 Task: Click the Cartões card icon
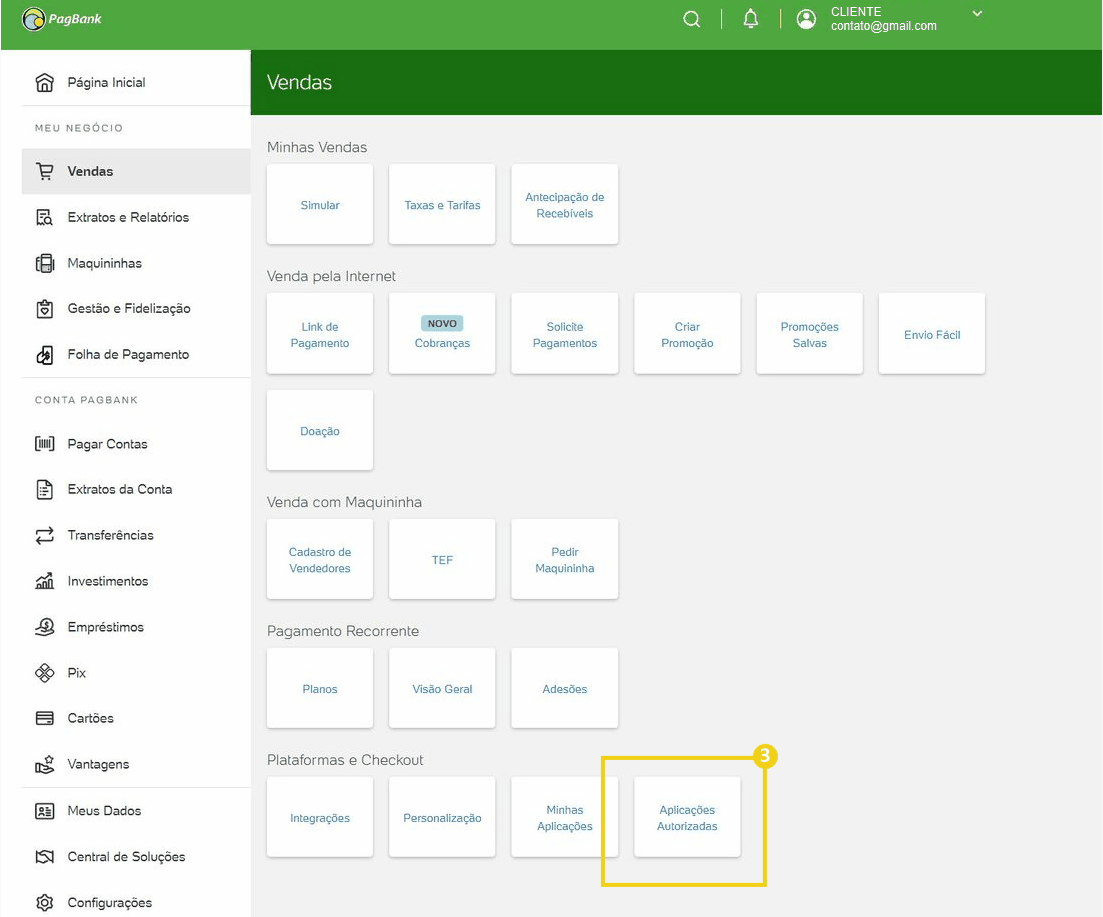click(44, 718)
